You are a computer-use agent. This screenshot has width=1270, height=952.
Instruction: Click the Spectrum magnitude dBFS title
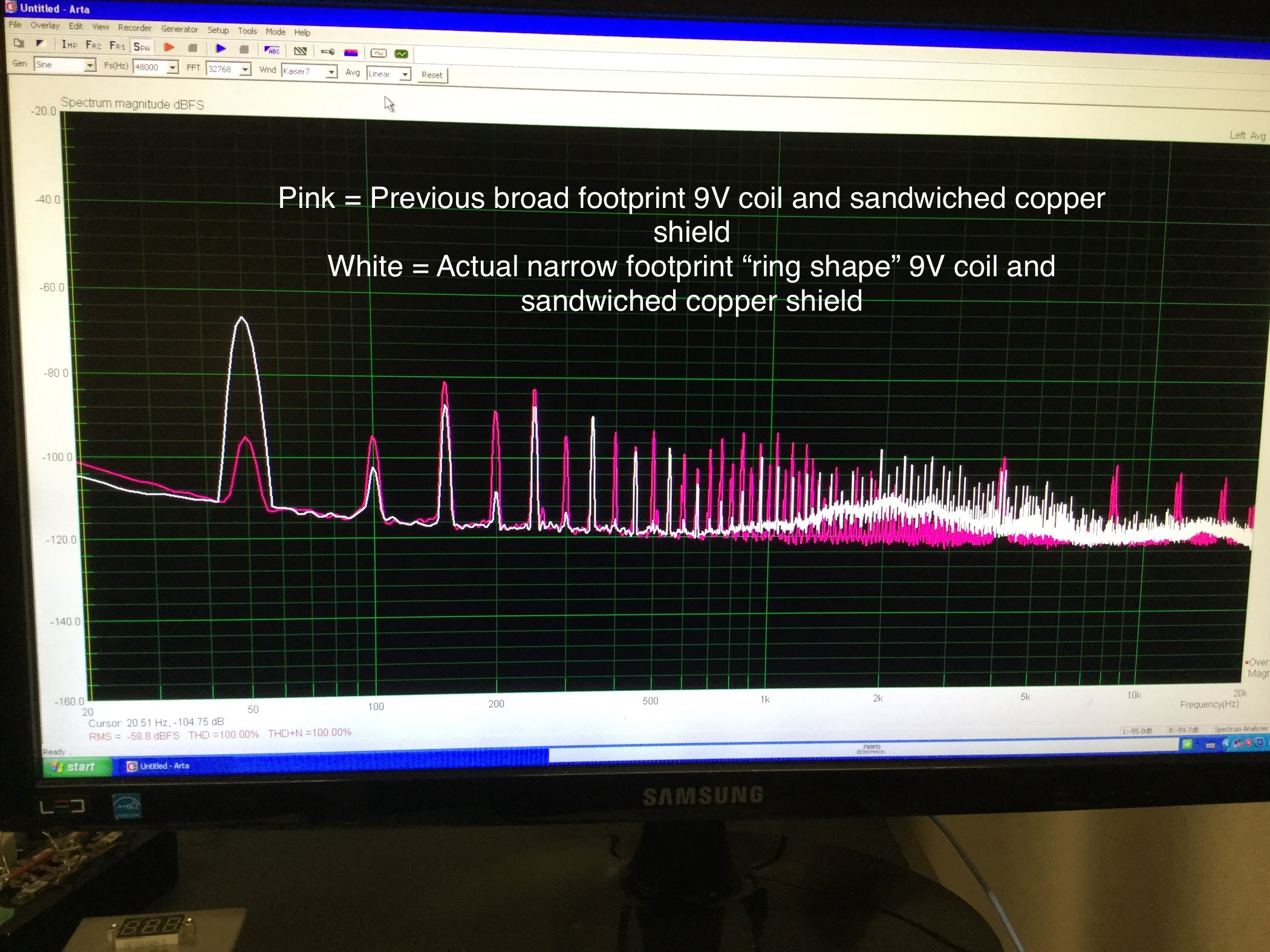[x=132, y=103]
